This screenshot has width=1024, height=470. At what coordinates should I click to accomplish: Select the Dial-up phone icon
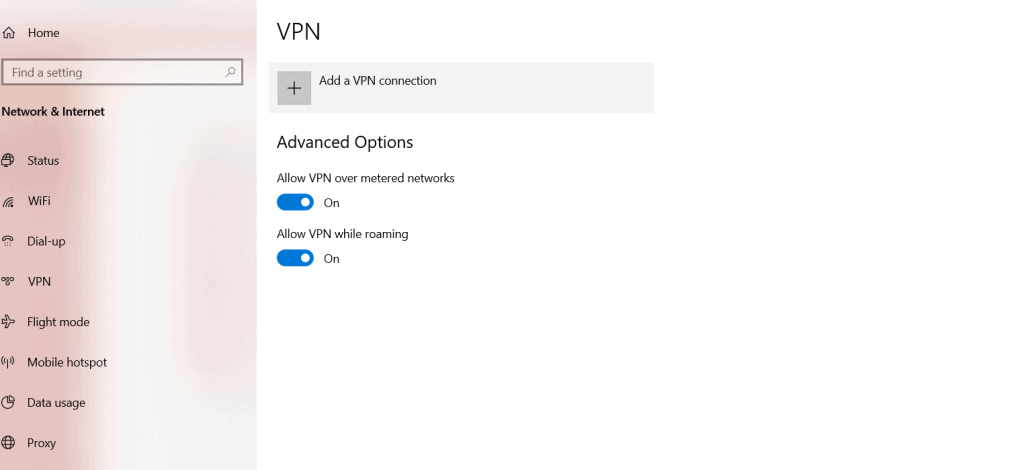(x=8, y=242)
